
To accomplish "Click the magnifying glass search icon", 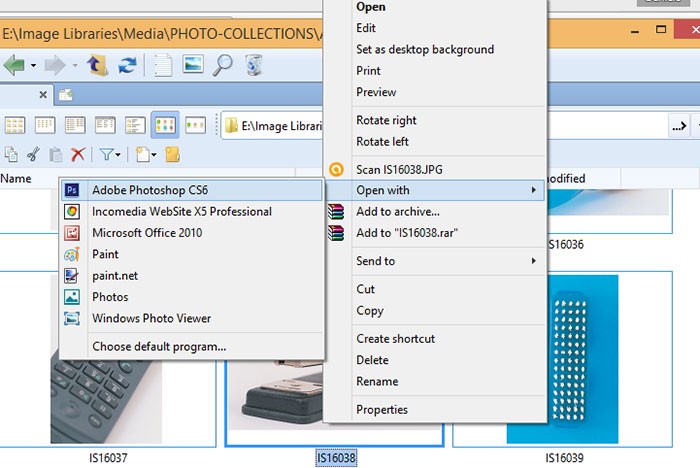I will click(224, 66).
